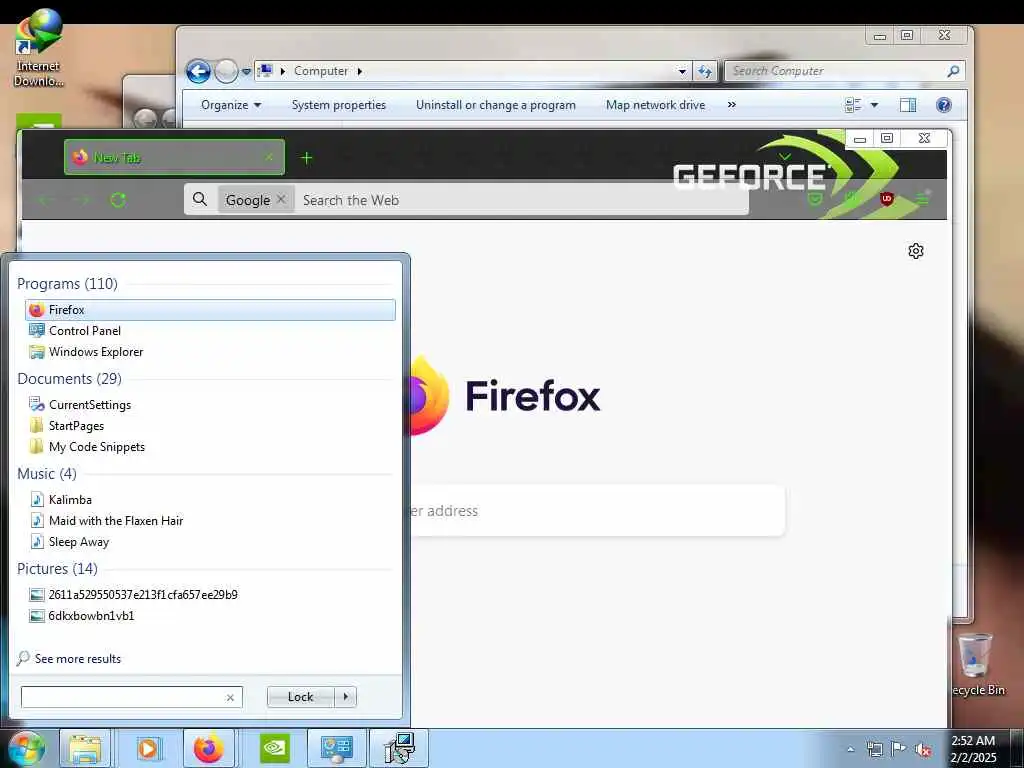This screenshot has width=1024, height=768.
Task: Open the Firefox shield icon in toolbar
Action: [814, 199]
